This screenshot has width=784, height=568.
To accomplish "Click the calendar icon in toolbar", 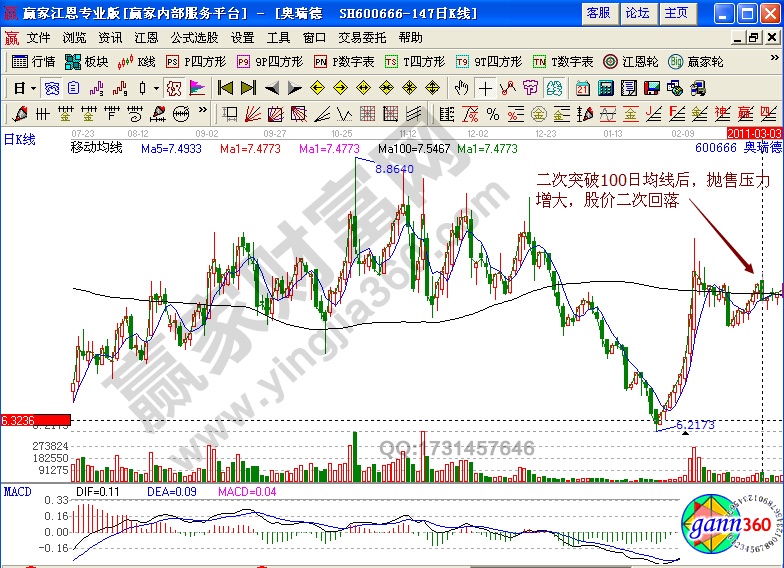I will point(582,87).
